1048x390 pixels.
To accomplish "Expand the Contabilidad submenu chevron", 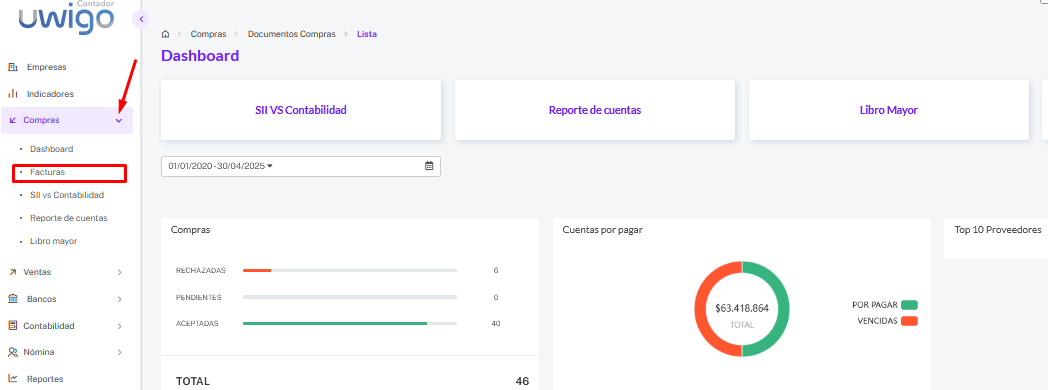I will 120,327.
